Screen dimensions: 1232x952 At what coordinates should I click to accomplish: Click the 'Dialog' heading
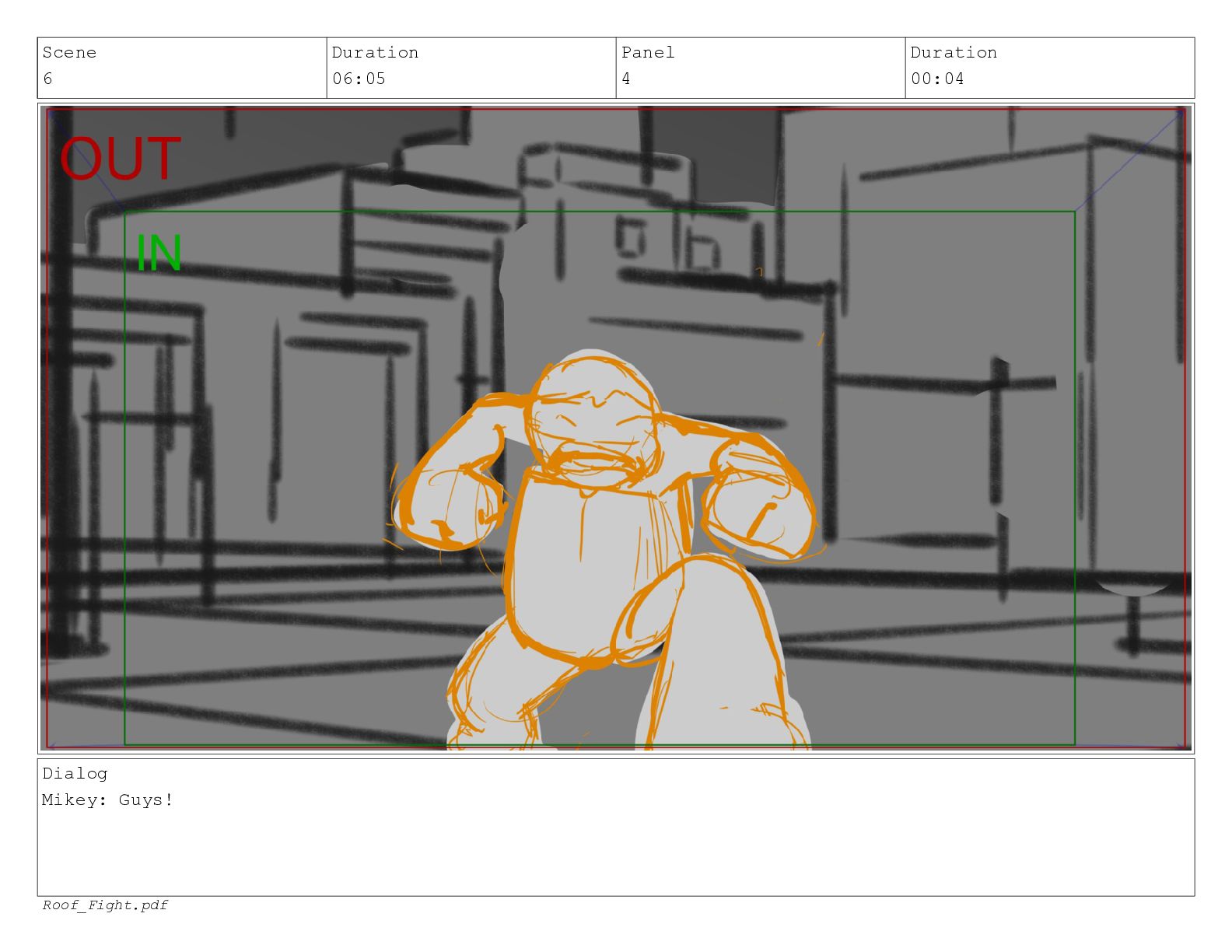click(x=75, y=774)
